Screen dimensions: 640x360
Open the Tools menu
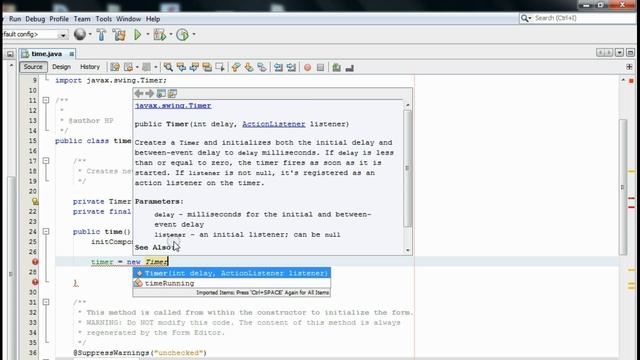104,19
